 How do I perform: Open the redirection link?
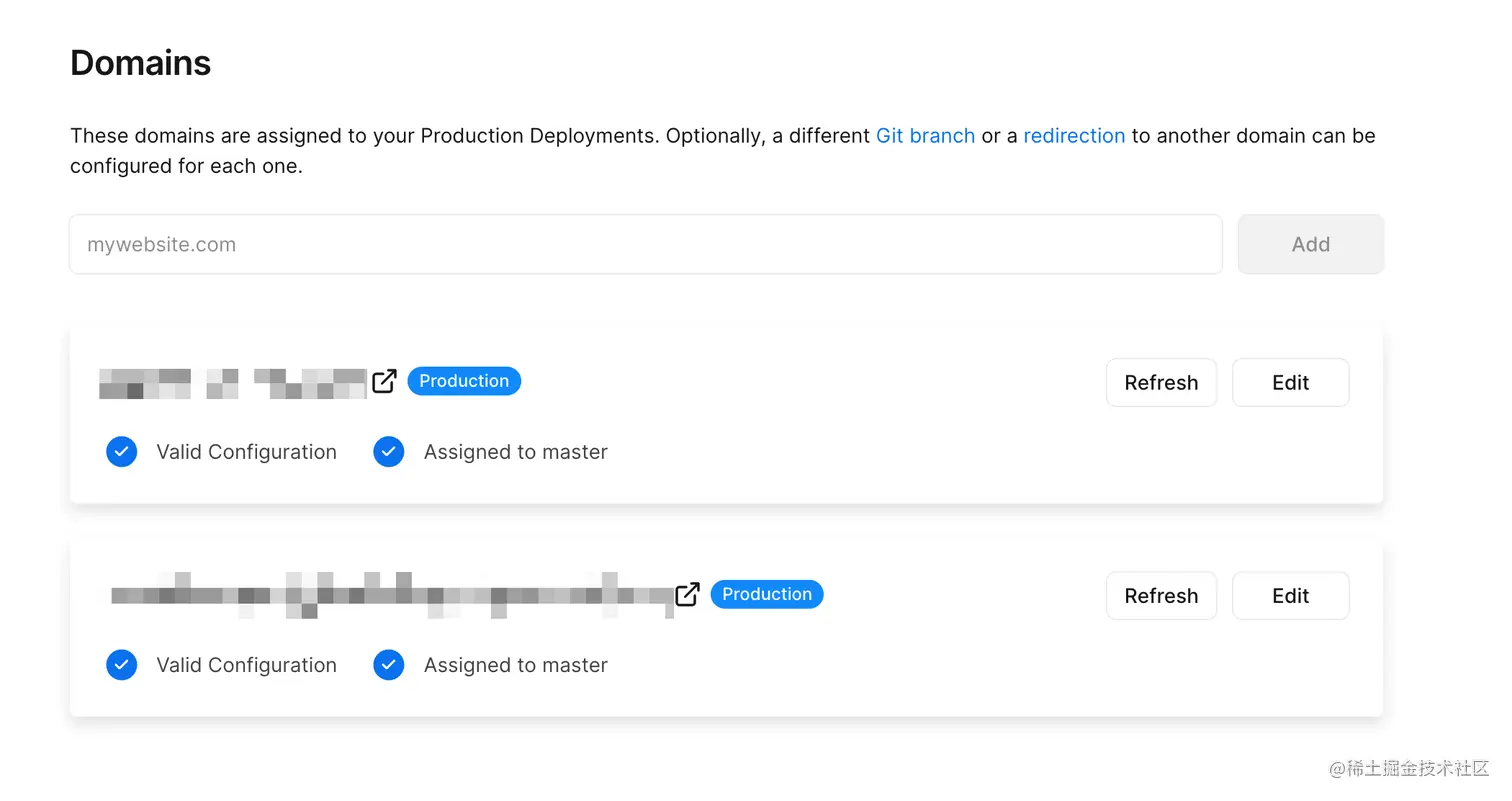pyautogui.click(x=1074, y=136)
